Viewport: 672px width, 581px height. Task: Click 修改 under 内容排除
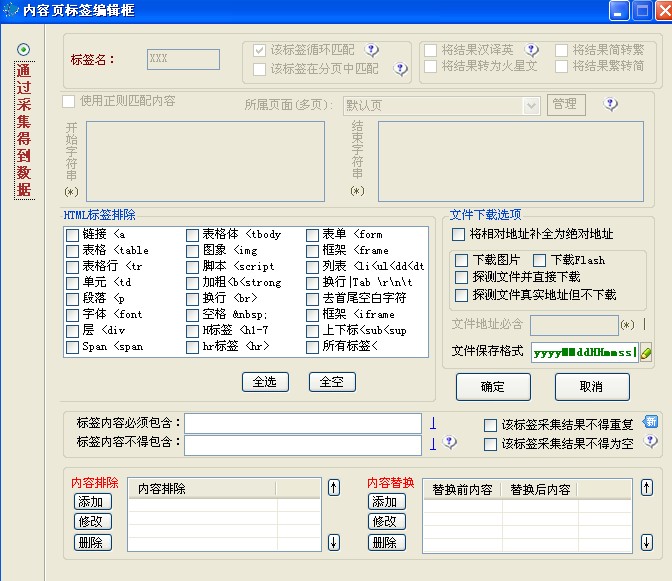pos(93,521)
